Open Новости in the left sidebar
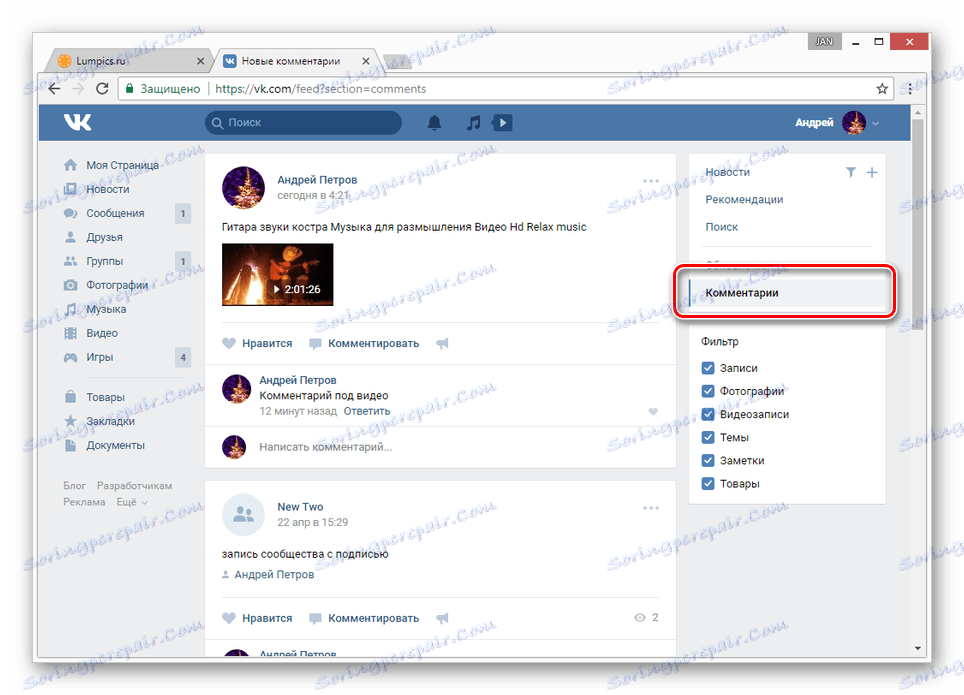The width and height of the screenshot is (964, 695). point(97,189)
